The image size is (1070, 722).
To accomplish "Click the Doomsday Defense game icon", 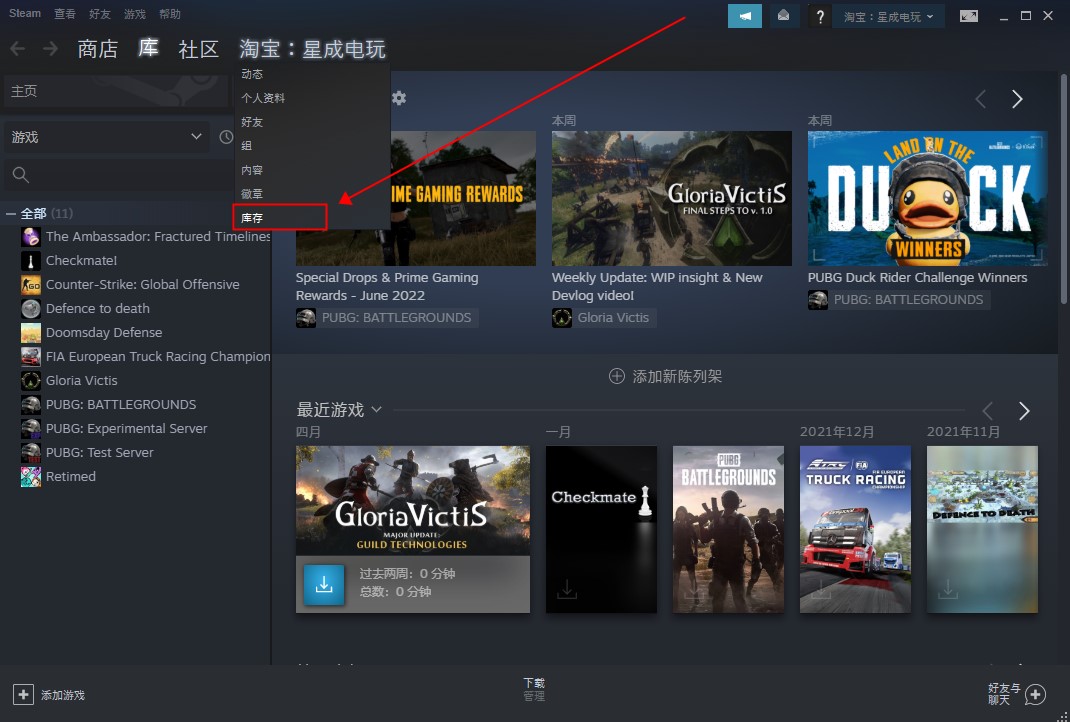I will click(x=31, y=332).
